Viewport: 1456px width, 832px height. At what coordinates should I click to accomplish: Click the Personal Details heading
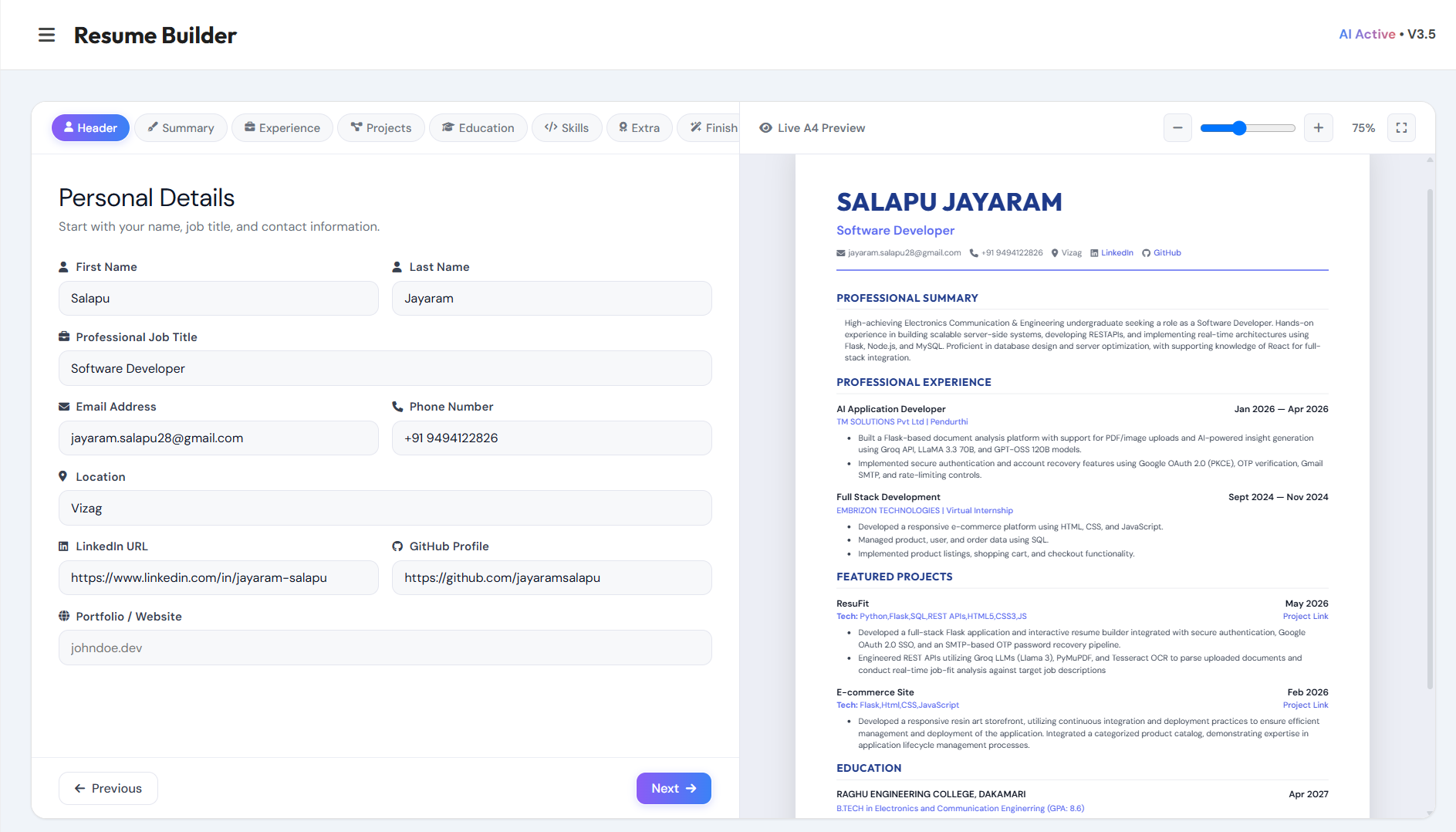pyautogui.click(x=147, y=198)
